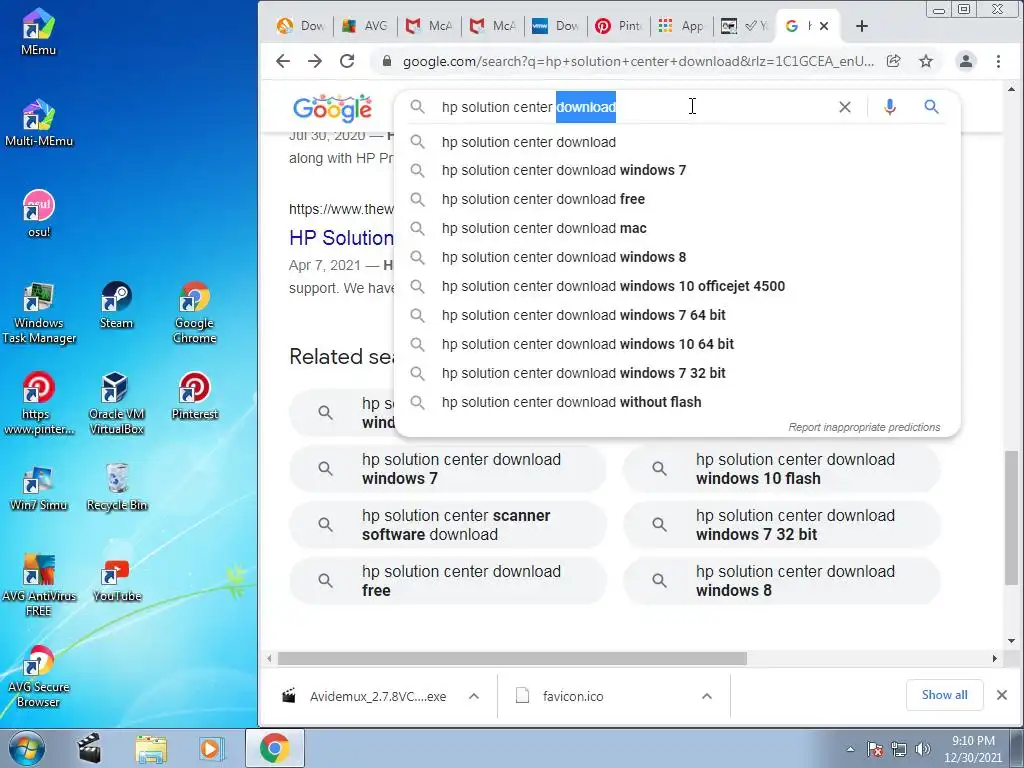This screenshot has height=768, width=1024.
Task: Switch to the Pinterest tab
Action: click(620, 25)
